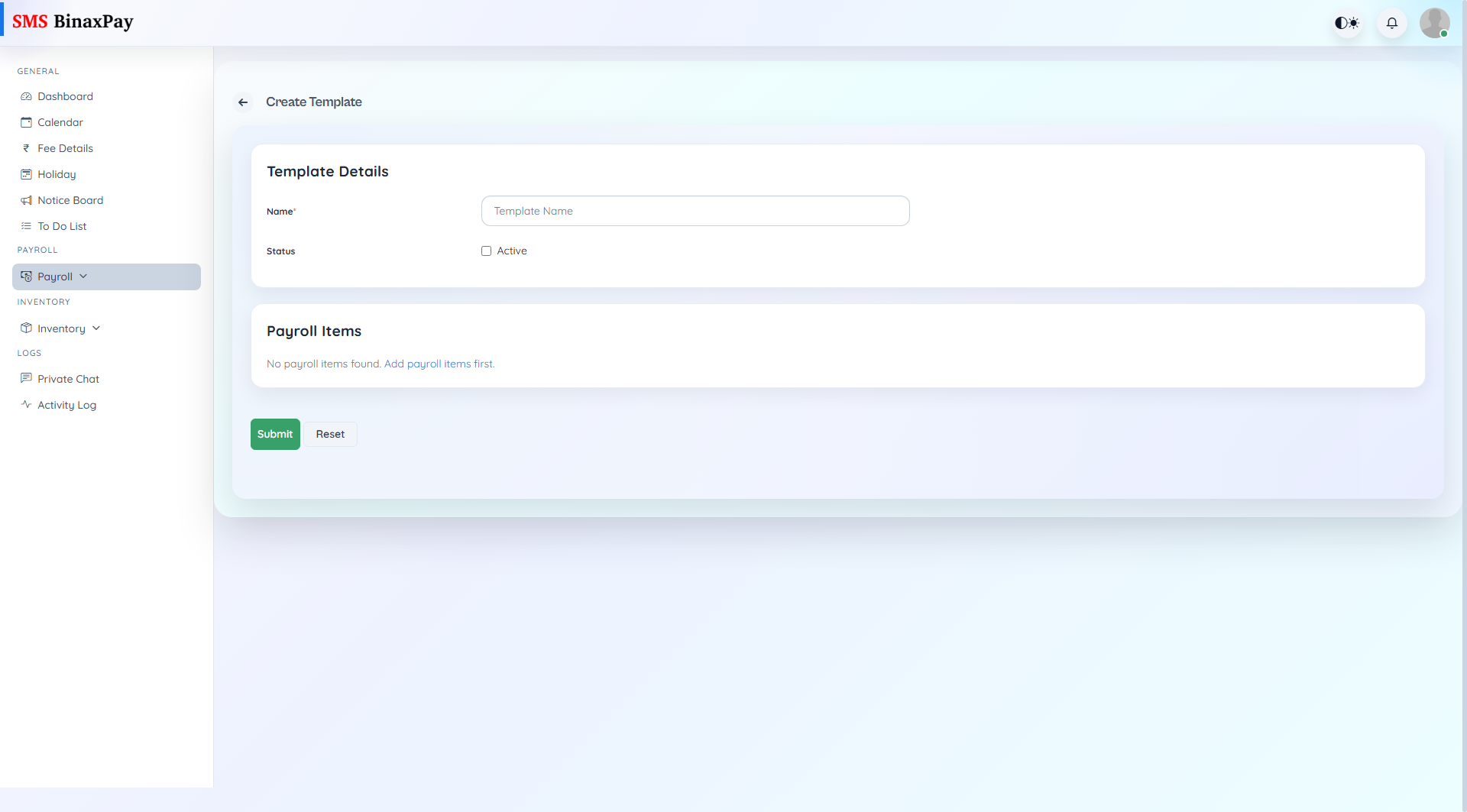1467x812 pixels.
Task: Open notifications via the bell icon
Action: coord(1391,23)
